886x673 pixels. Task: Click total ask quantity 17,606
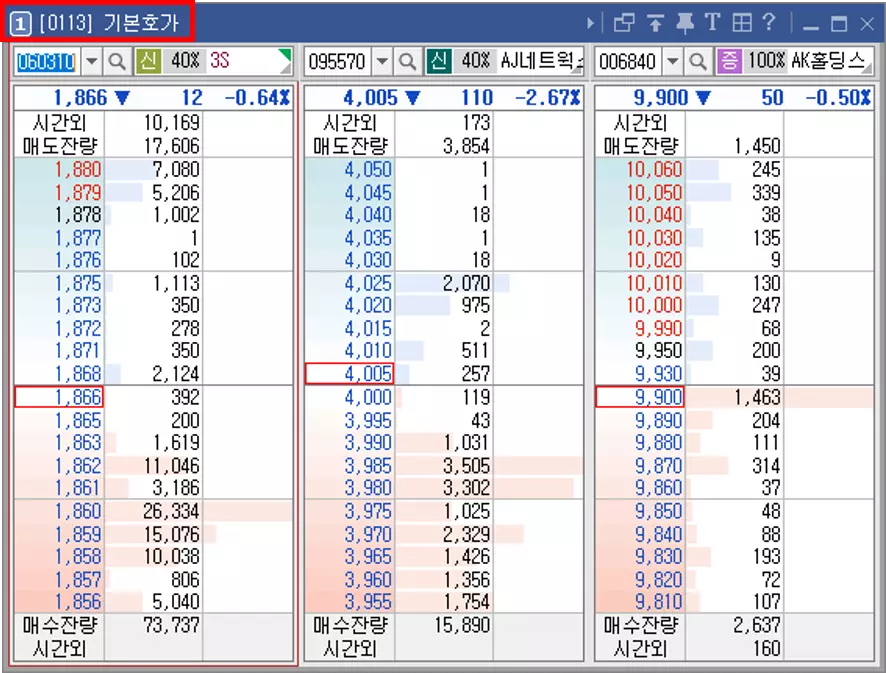(x=171, y=146)
